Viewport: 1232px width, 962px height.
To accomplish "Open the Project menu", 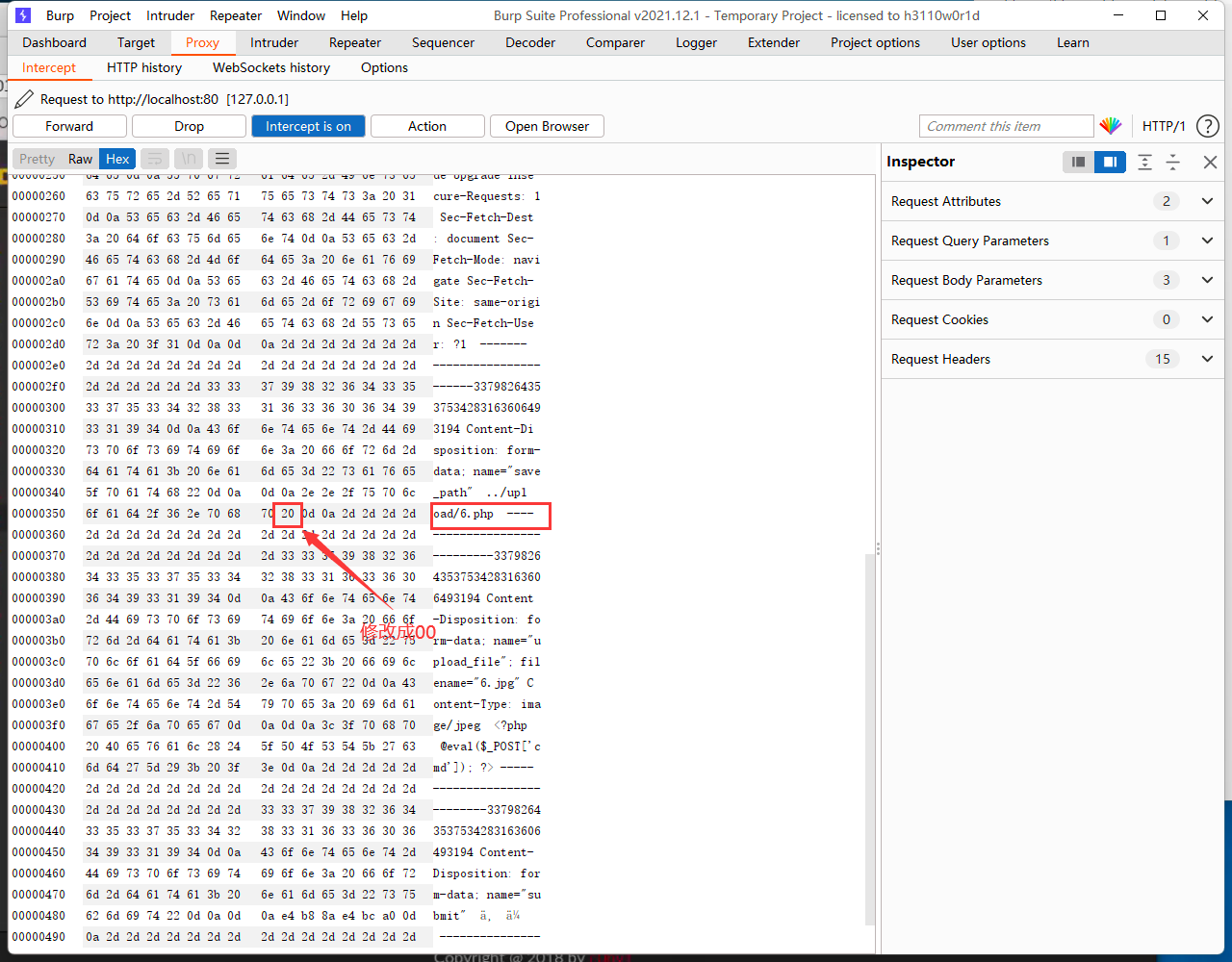I will coord(110,15).
